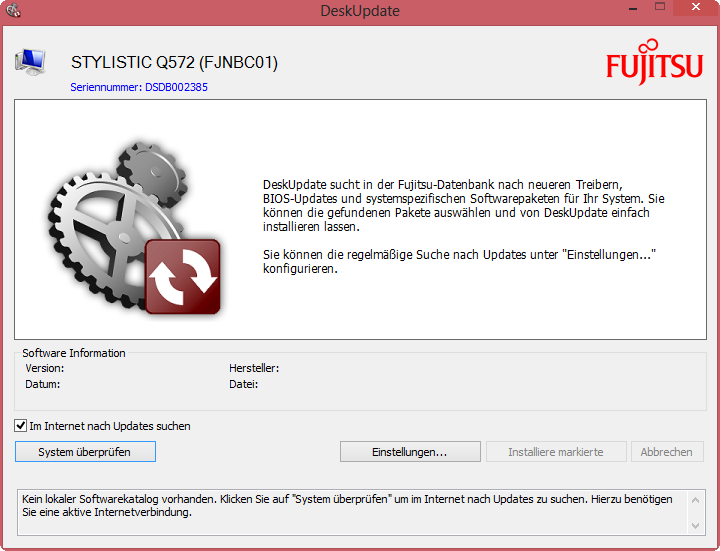Click the gears update illustration
This screenshot has width=720, height=551.
134,228
